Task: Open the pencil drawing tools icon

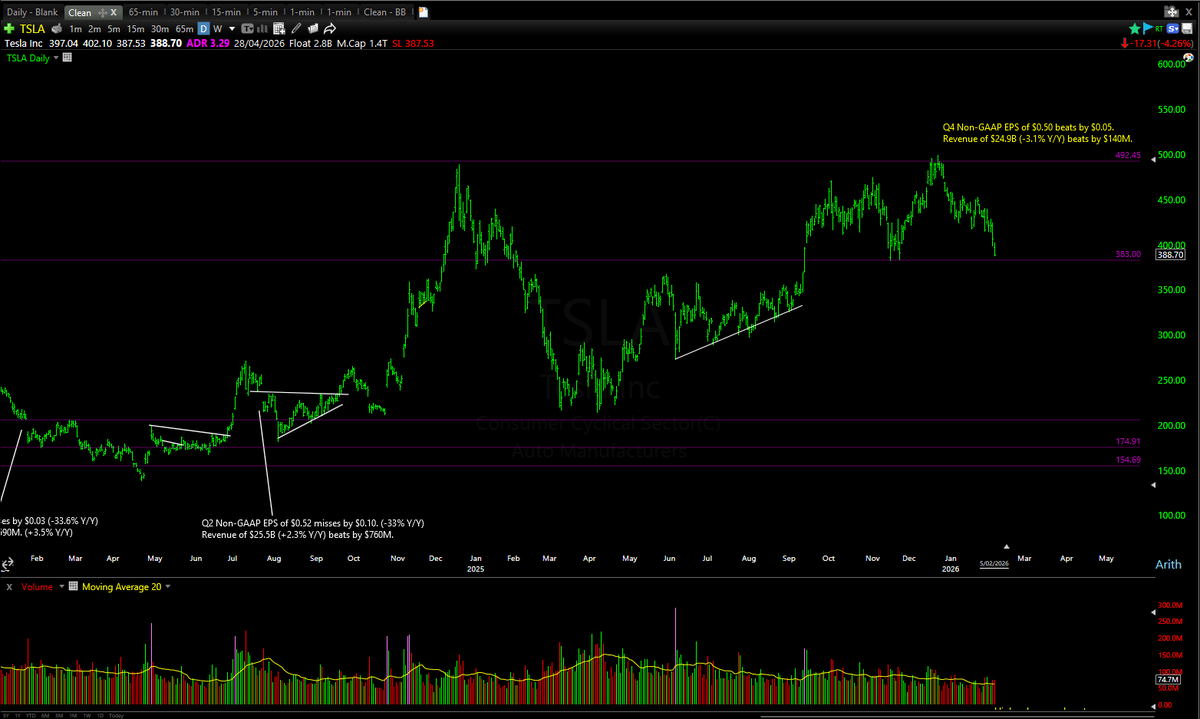Action: [x=297, y=28]
